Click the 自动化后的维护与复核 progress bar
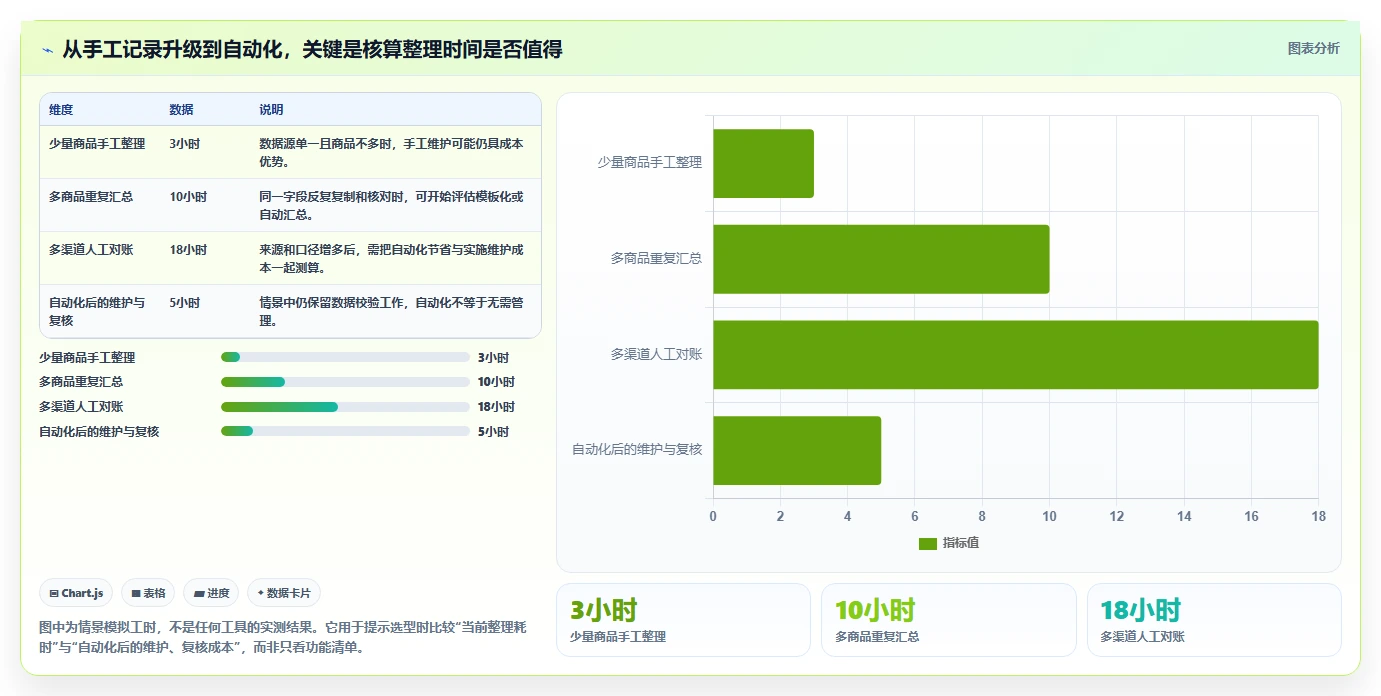Screen dimensions: 1381x696 point(345,431)
